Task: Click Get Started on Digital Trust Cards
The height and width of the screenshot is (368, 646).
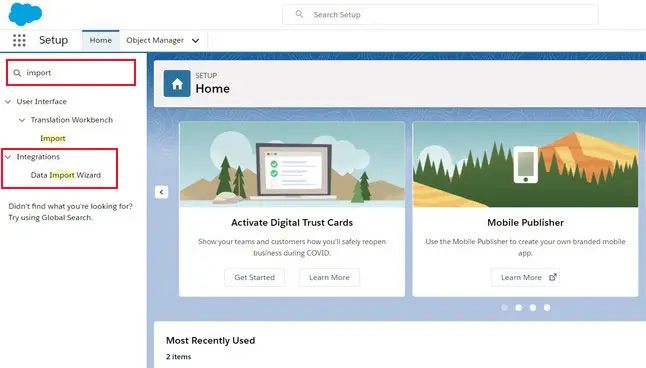Action: [255, 277]
